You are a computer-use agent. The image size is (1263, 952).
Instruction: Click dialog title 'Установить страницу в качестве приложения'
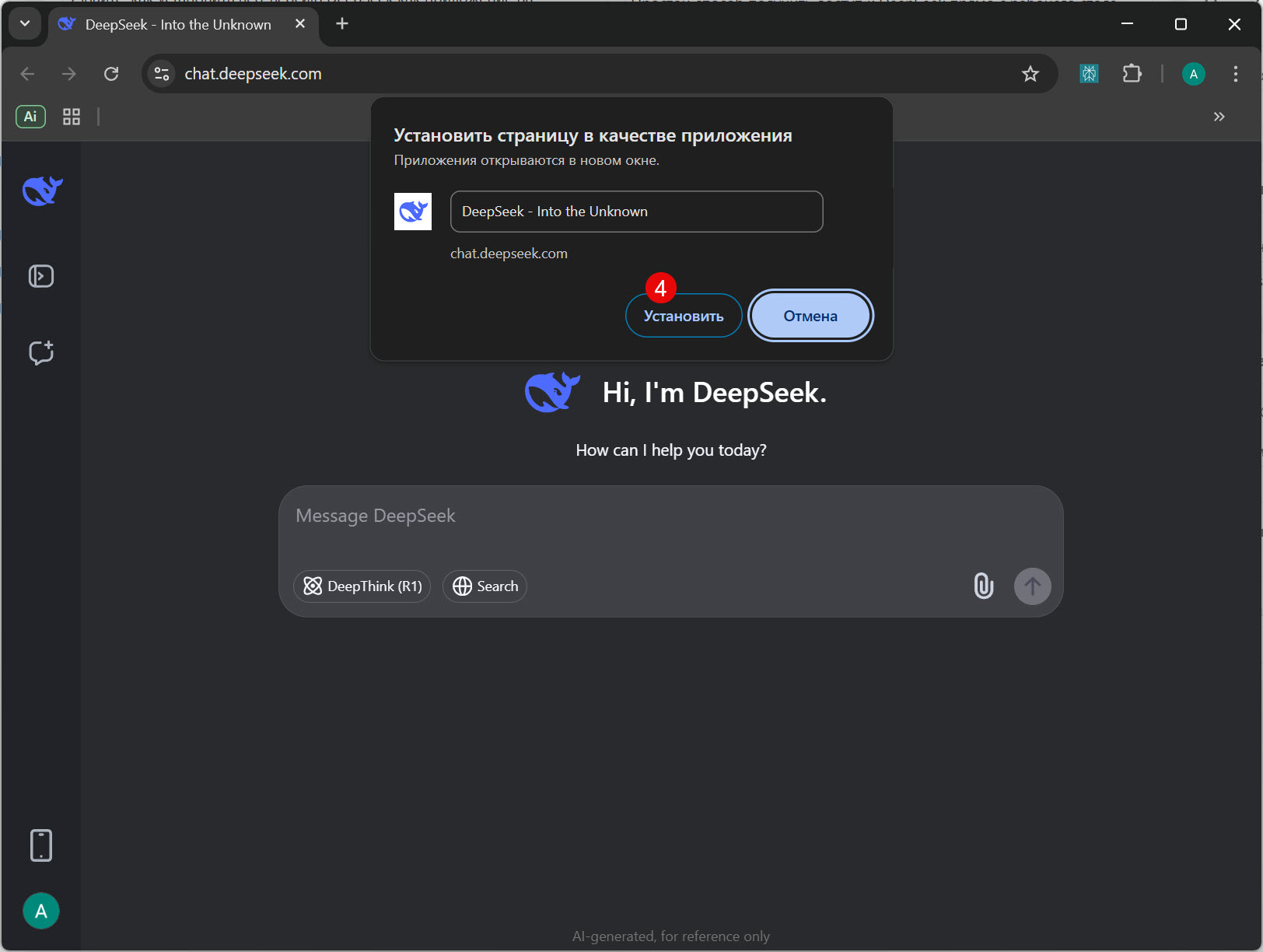[x=593, y=135]
